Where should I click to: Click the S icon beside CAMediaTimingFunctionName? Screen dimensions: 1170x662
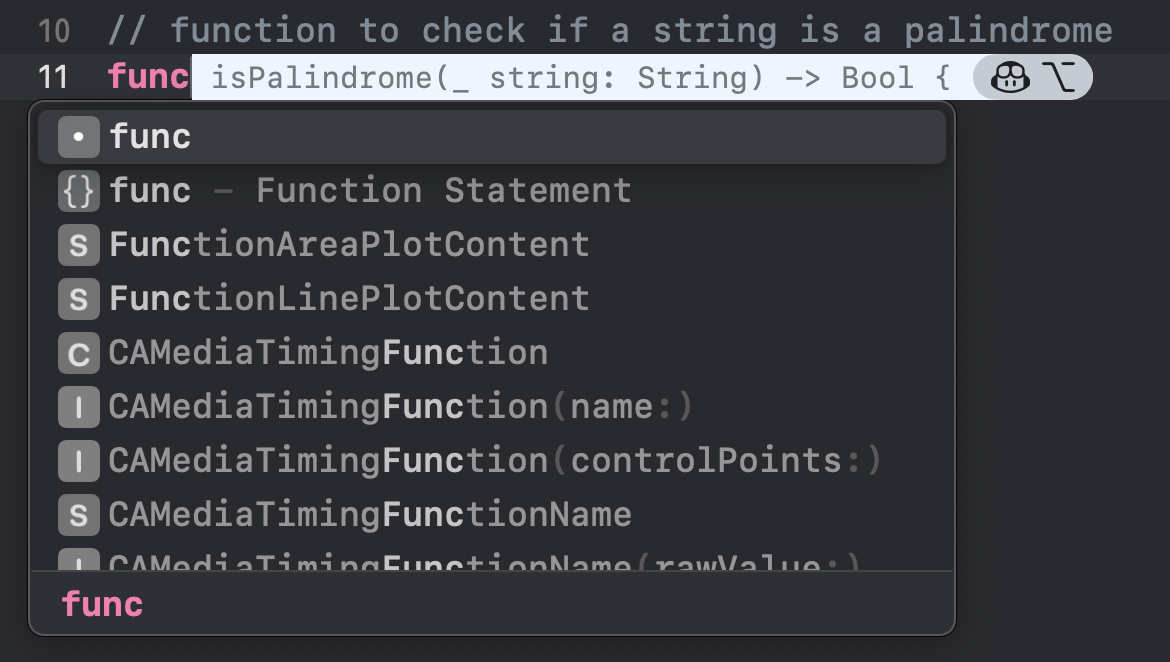79,514
